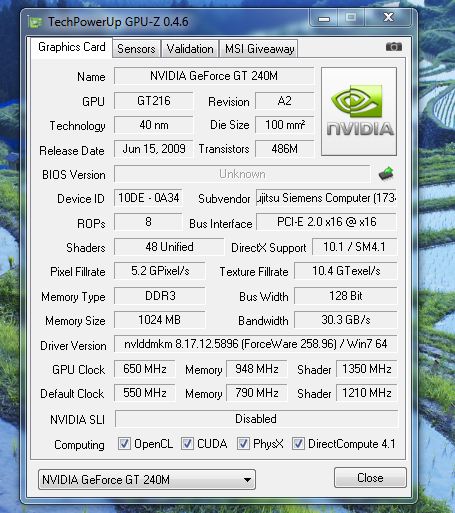455x513 pixels.
Task: Click the Driver Version field nvlddmkm 8.17.12.5896
Action: click(256, 344)
